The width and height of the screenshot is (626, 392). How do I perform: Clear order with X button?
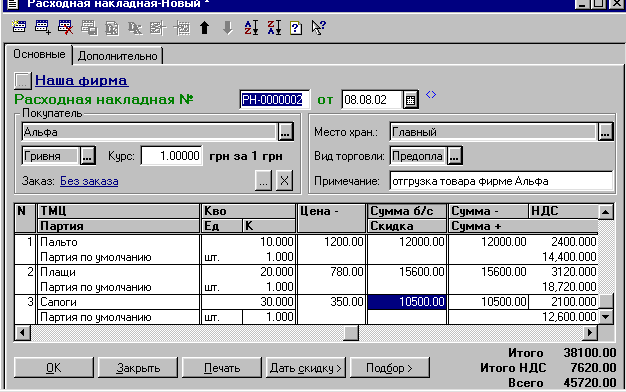[x=284, y=181]
